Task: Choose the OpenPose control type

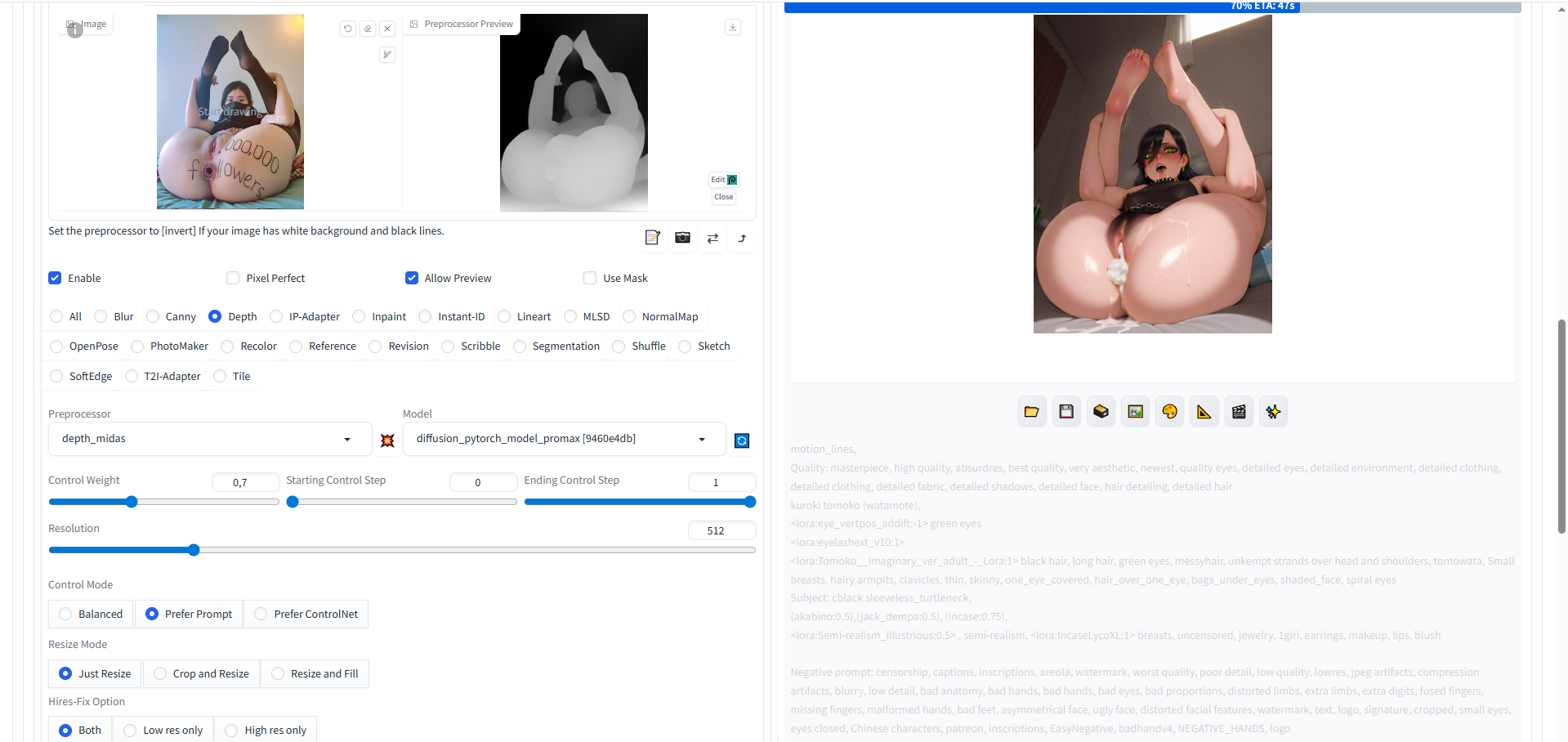Action: pyautogui.click(x=56, y=346)
